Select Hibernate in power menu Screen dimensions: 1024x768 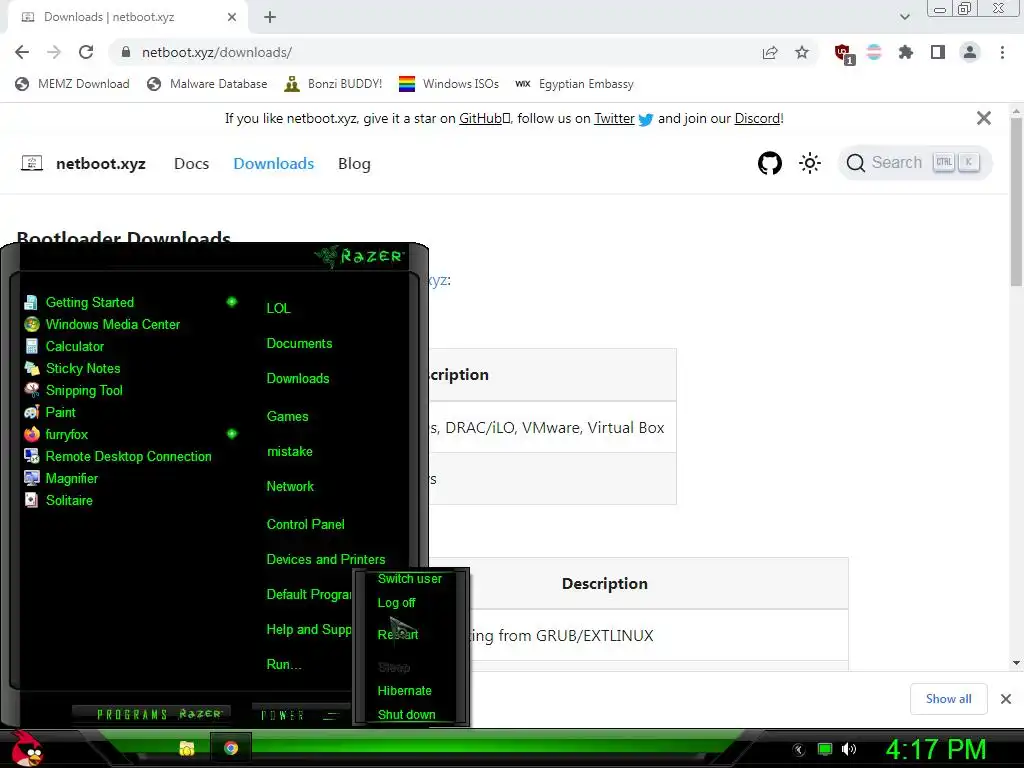click(404, 691)
